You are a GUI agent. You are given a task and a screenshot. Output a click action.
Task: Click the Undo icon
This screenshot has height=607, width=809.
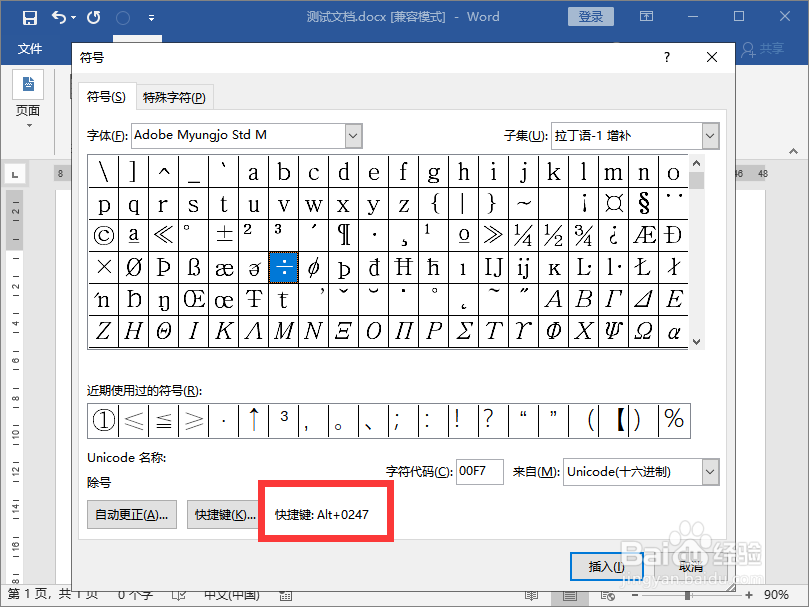tap(58, 17)
